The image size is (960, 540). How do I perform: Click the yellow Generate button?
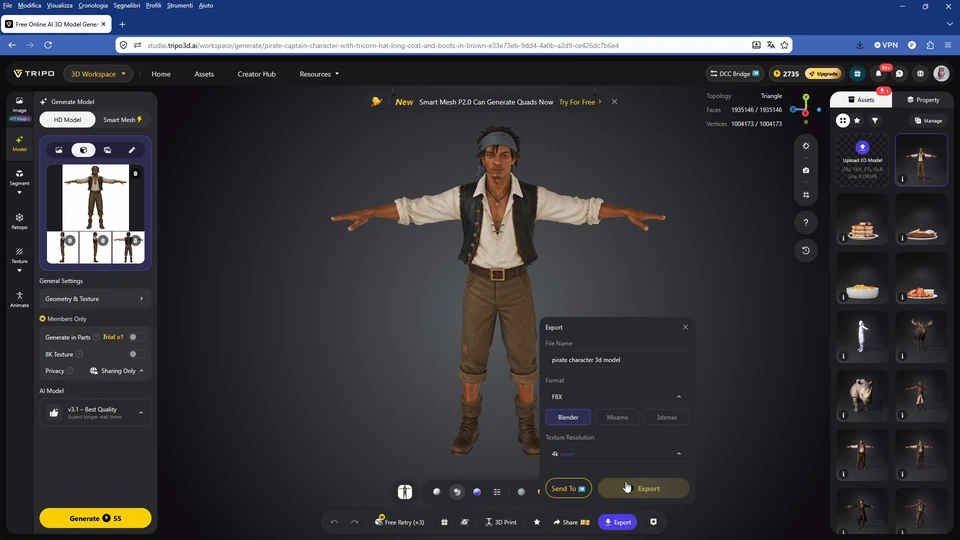[x=95, y=518]
